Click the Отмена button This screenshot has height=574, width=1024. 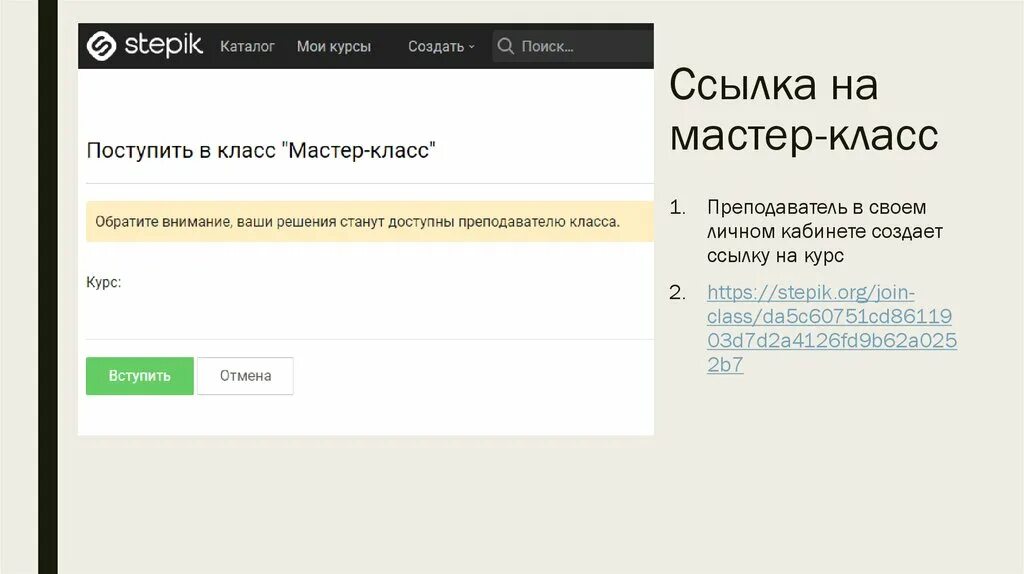tap(246, 375)
